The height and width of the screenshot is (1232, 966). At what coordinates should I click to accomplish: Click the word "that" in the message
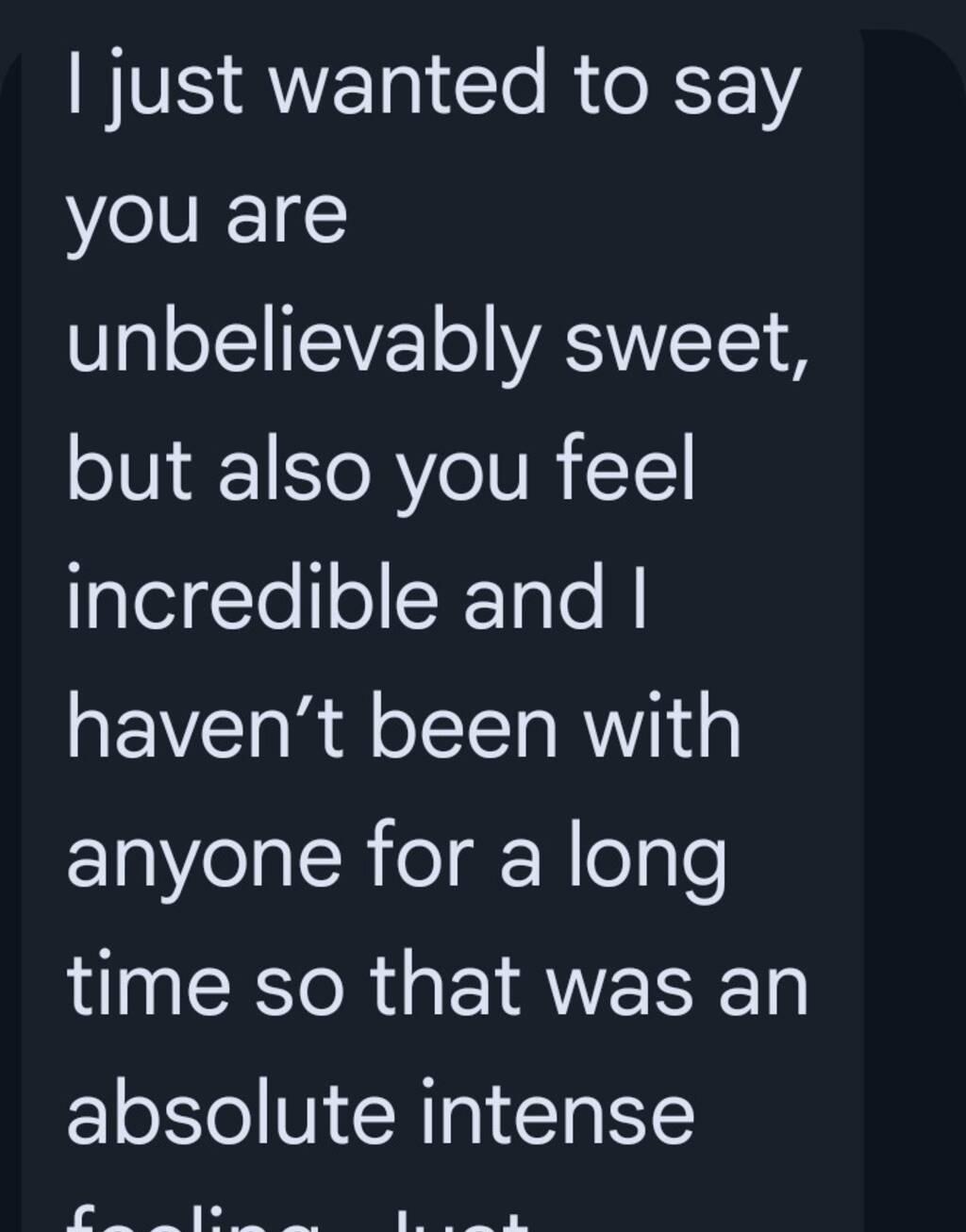(445, 987)
